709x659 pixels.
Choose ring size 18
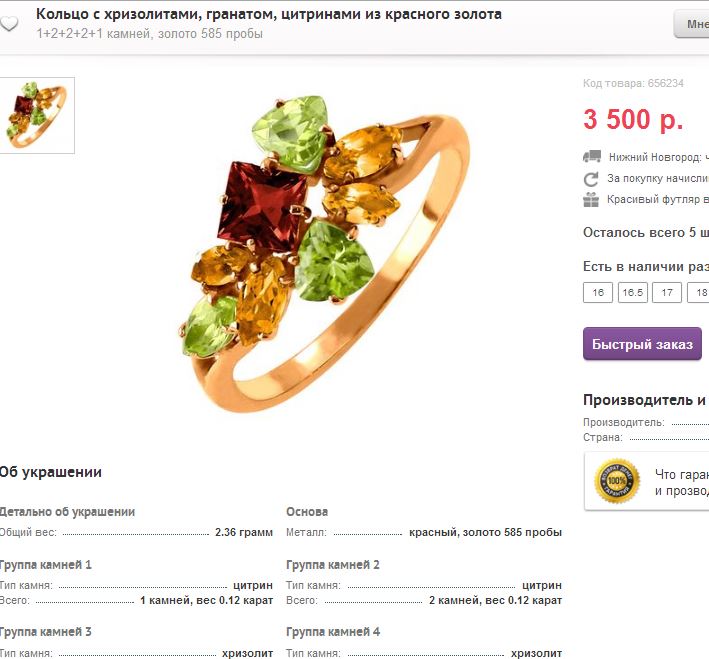[700, 293]
